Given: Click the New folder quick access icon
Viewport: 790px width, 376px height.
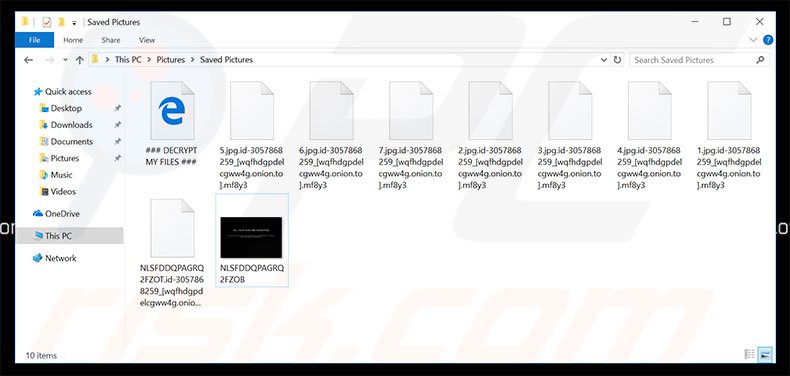Looking at the screenshot, I should 61,22.
